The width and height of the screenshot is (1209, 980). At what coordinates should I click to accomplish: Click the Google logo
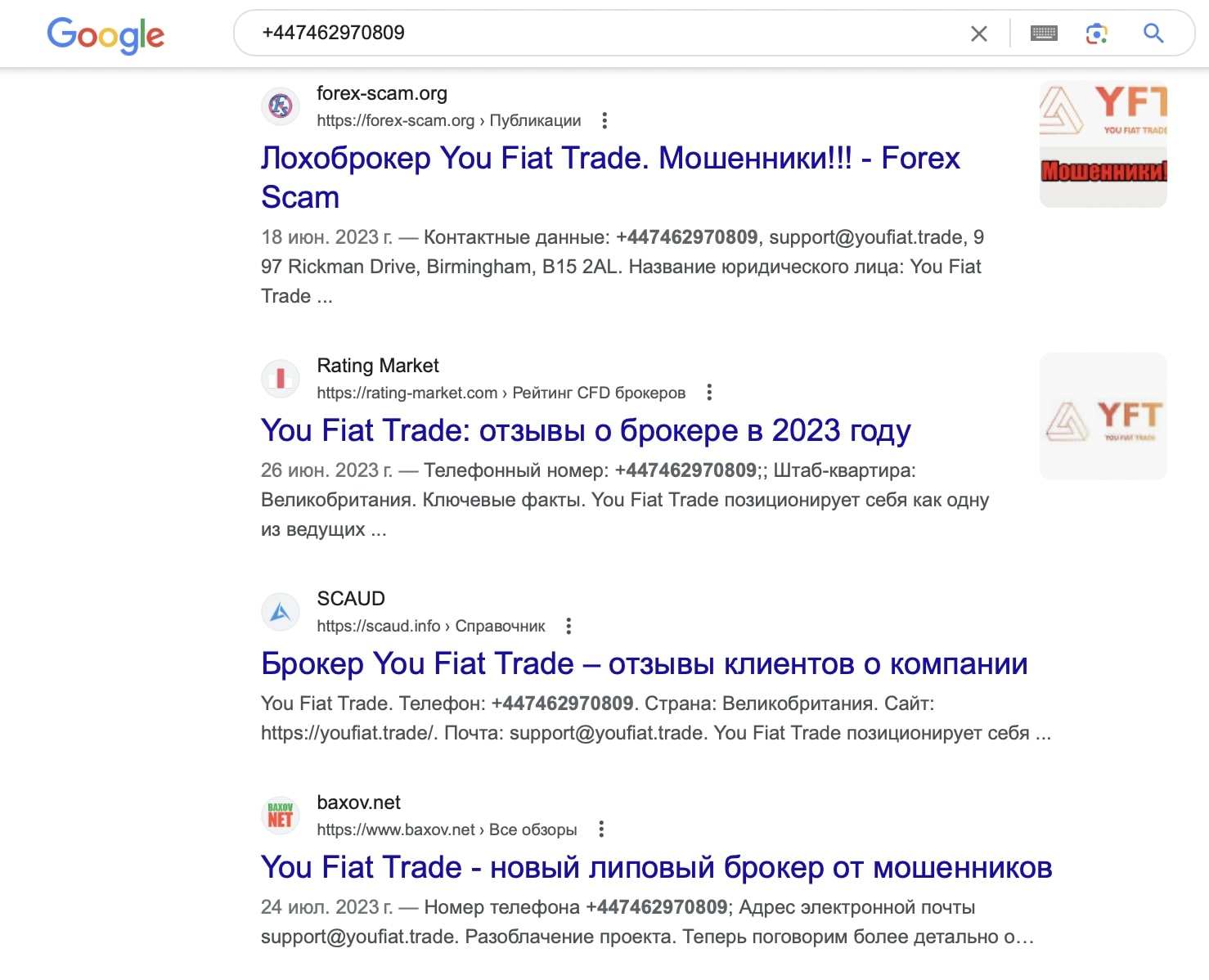[106, 35]
